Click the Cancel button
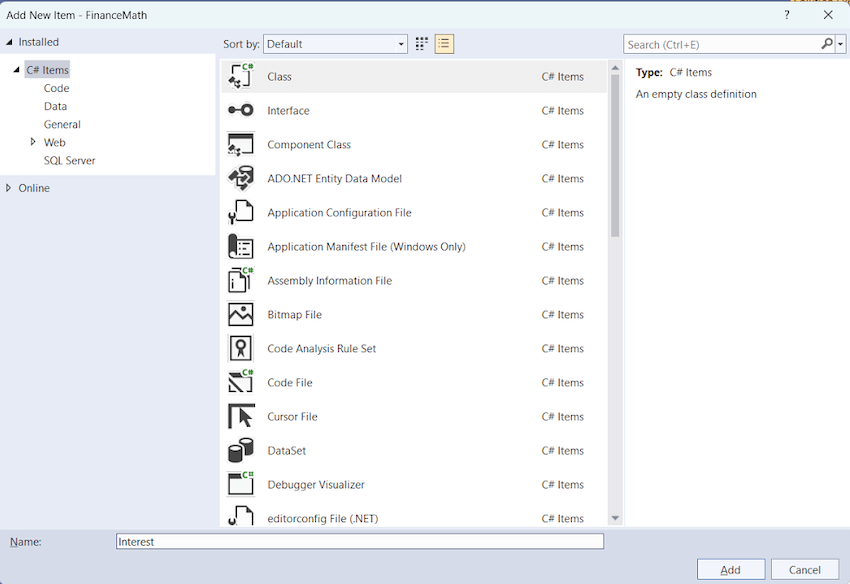850x584 pixels. point(806,568)
